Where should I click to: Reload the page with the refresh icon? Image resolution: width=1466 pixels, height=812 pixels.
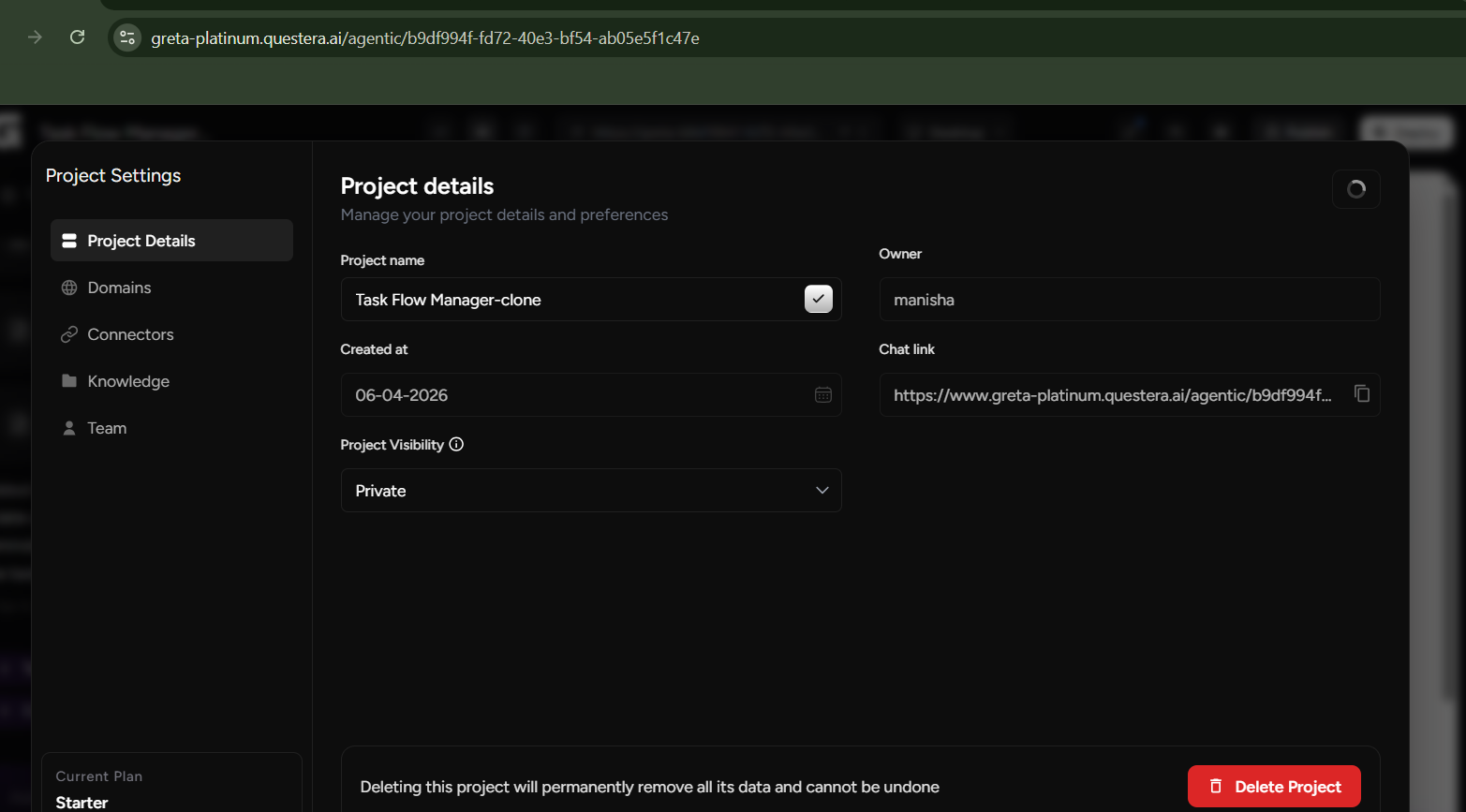pyautogui.click(x=78, y=37)
